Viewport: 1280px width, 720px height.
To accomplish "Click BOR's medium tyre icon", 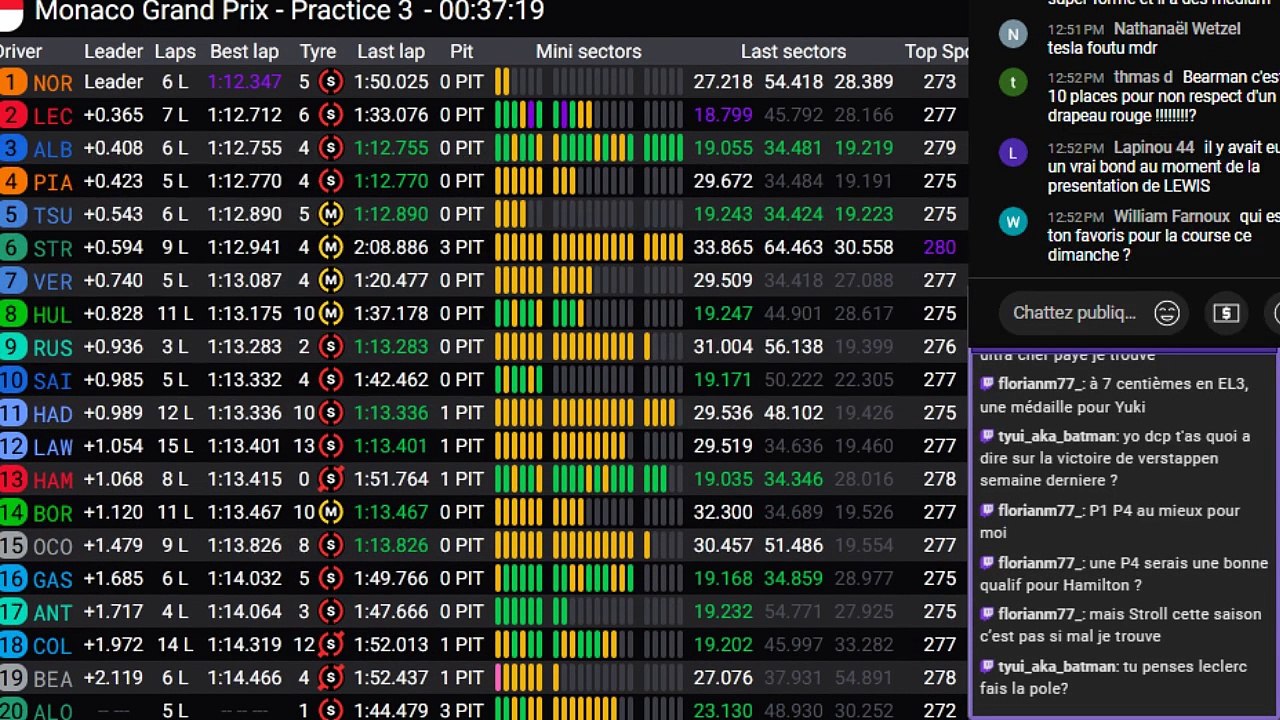I will tap(331, 512).
